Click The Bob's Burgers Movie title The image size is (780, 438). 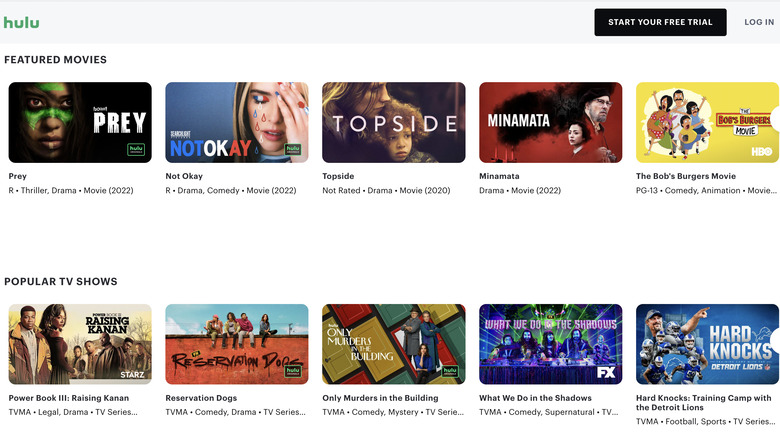click(x=685, y=176)
